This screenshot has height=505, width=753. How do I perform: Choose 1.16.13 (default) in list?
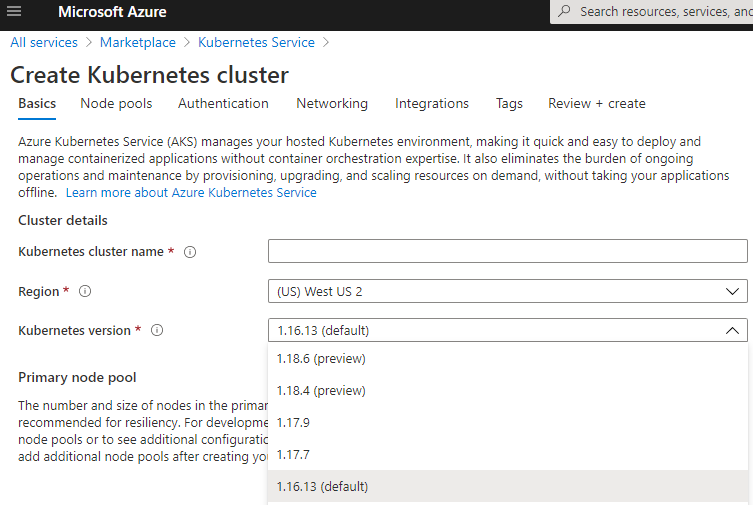(x=508, y=486)
